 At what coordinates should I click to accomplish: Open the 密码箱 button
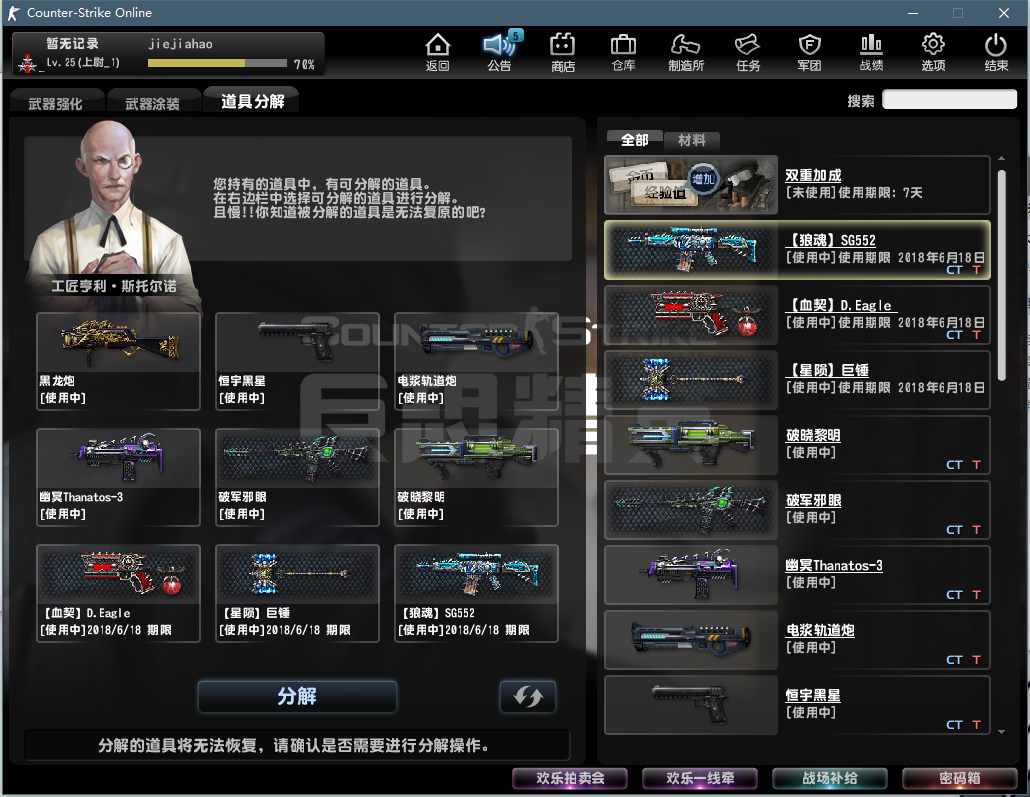coord(960,779)
